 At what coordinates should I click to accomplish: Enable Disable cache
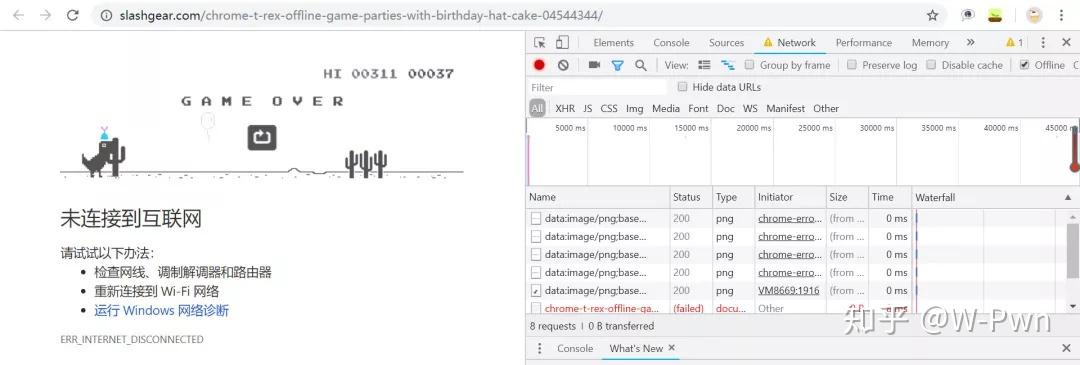(931, 65)
